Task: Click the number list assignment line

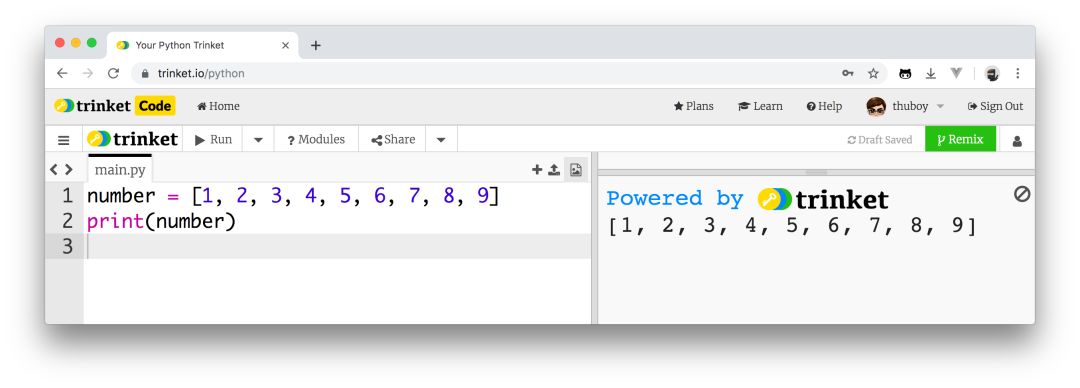Action: pos(292,196)
